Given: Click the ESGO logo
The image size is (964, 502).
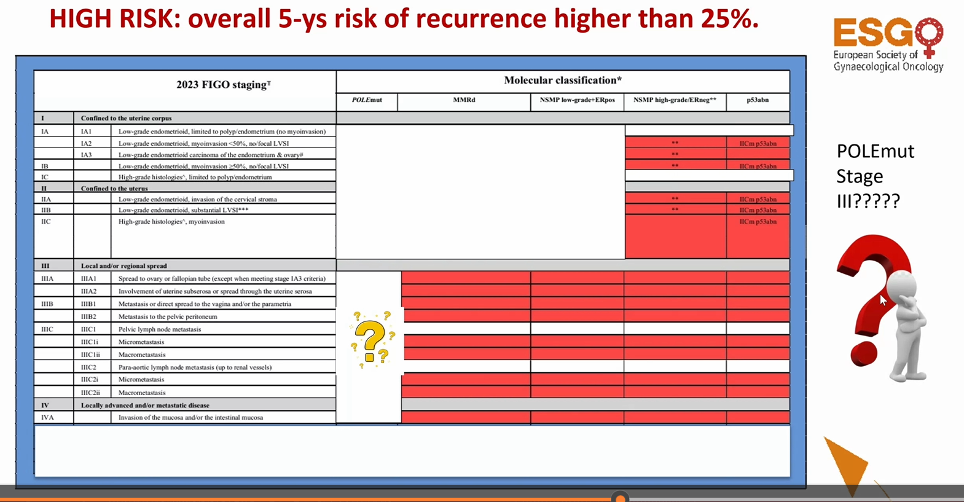Looking at the screenshot, I should pos(888,45).
